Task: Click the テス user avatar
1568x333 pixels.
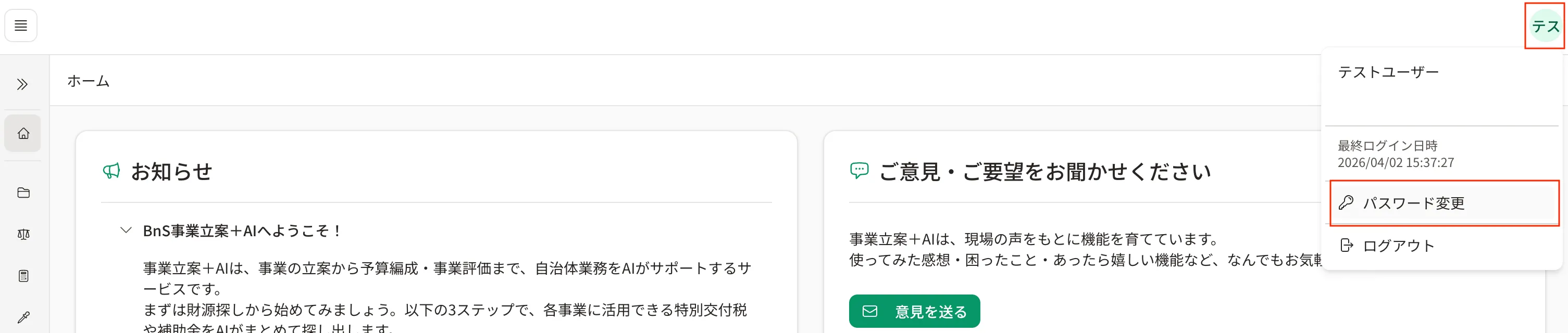Action: point(1546,26)
